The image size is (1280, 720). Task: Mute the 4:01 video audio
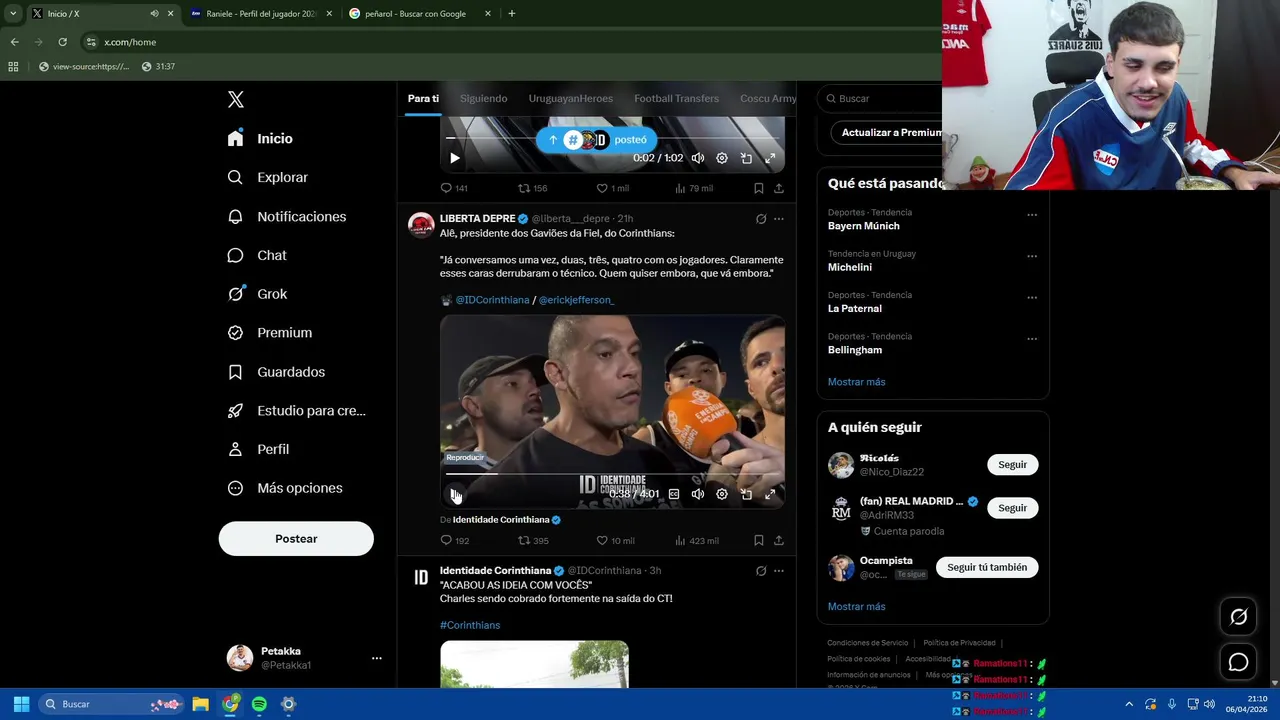coord(698,494)
